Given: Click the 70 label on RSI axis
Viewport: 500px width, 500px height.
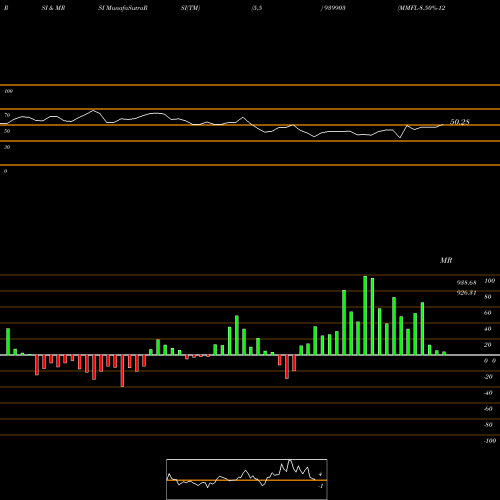Looking at the screenshot, I should (7, 115).
